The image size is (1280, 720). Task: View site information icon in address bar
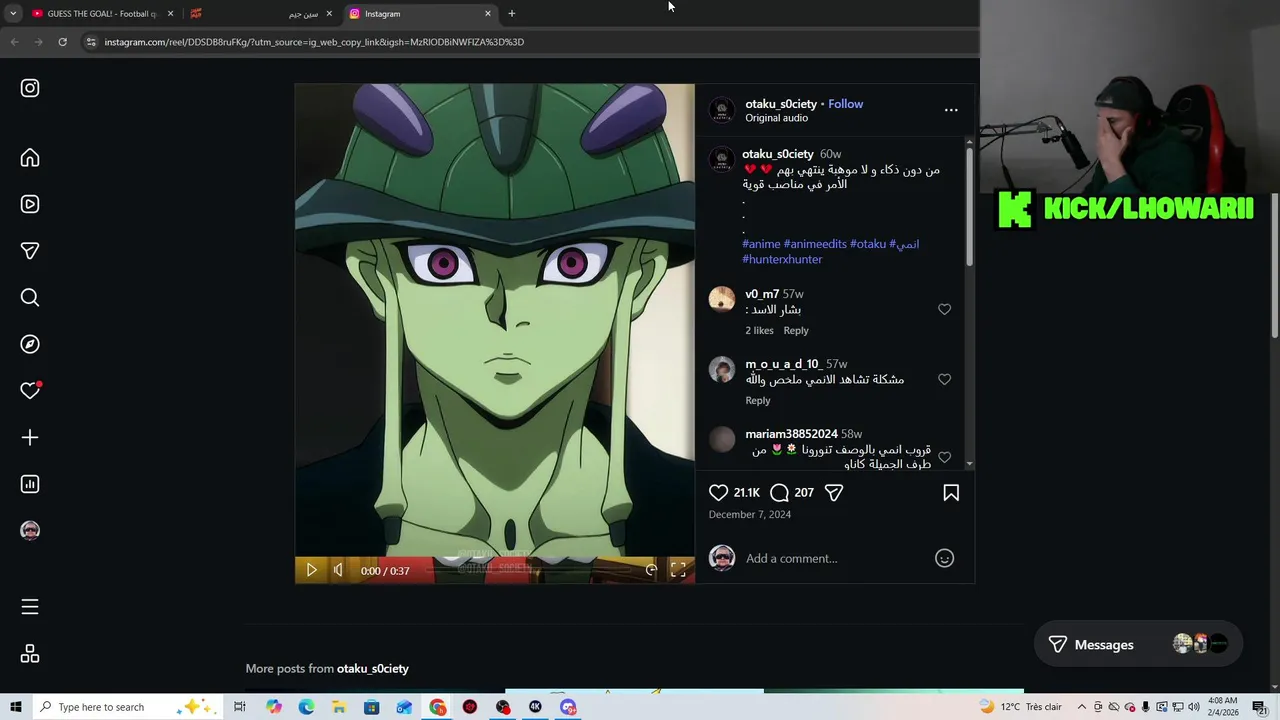click(x=91, y=42)
